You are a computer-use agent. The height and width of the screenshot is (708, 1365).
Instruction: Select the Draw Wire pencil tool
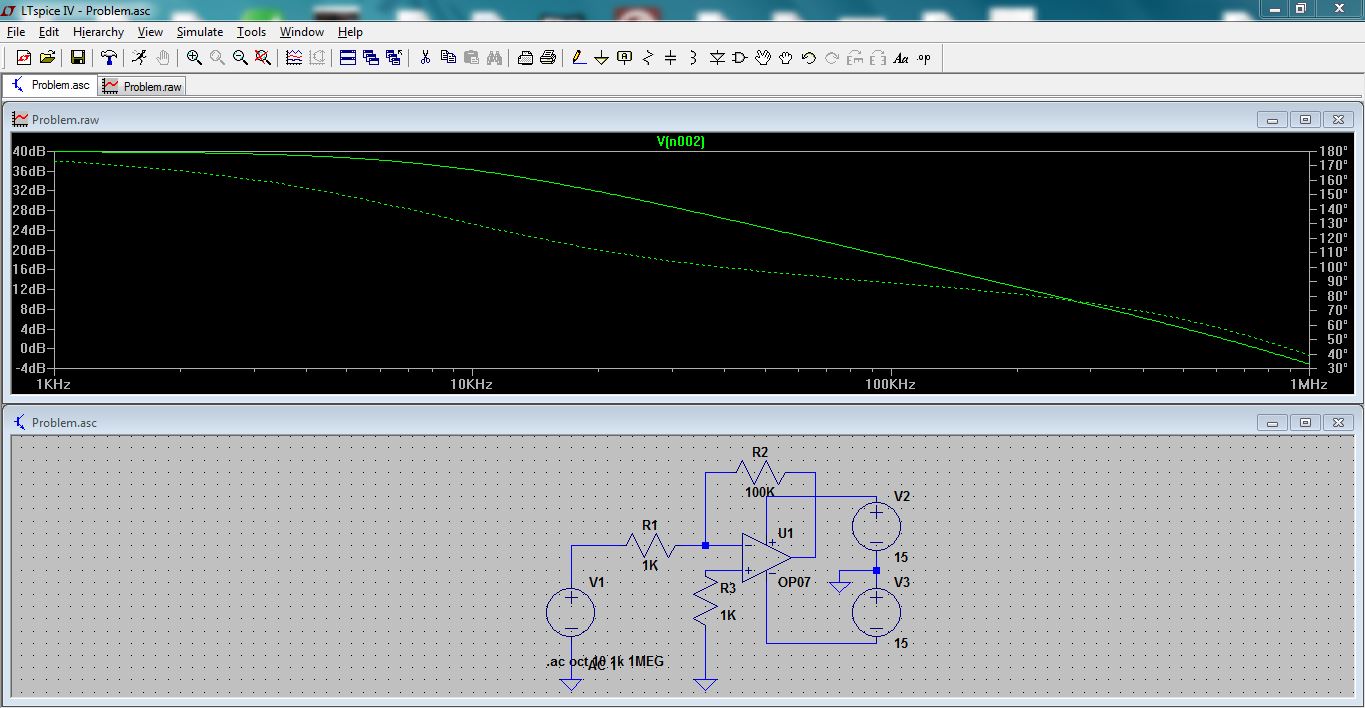point(579,58)
